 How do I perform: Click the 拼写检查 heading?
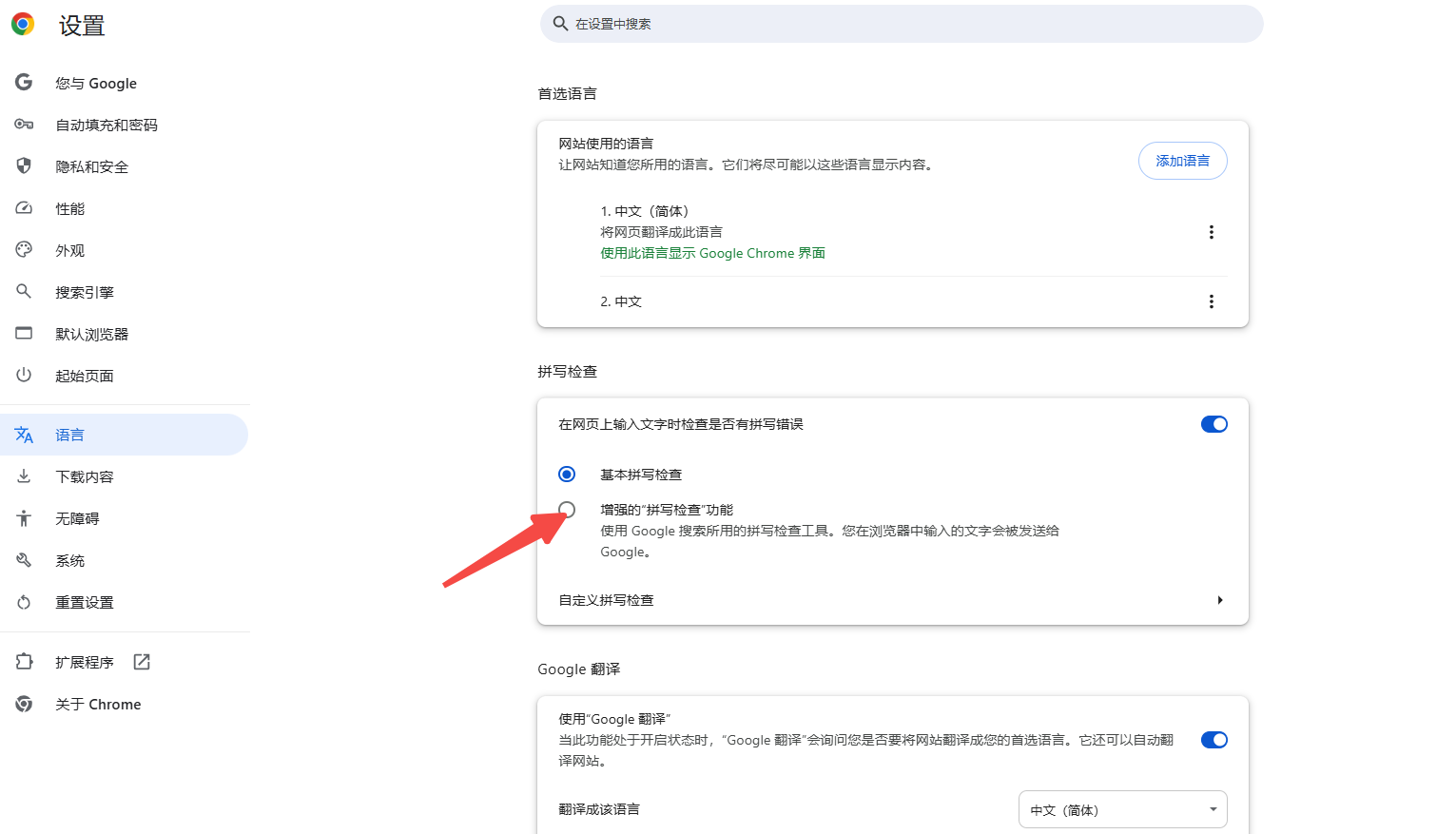point(568,371)
